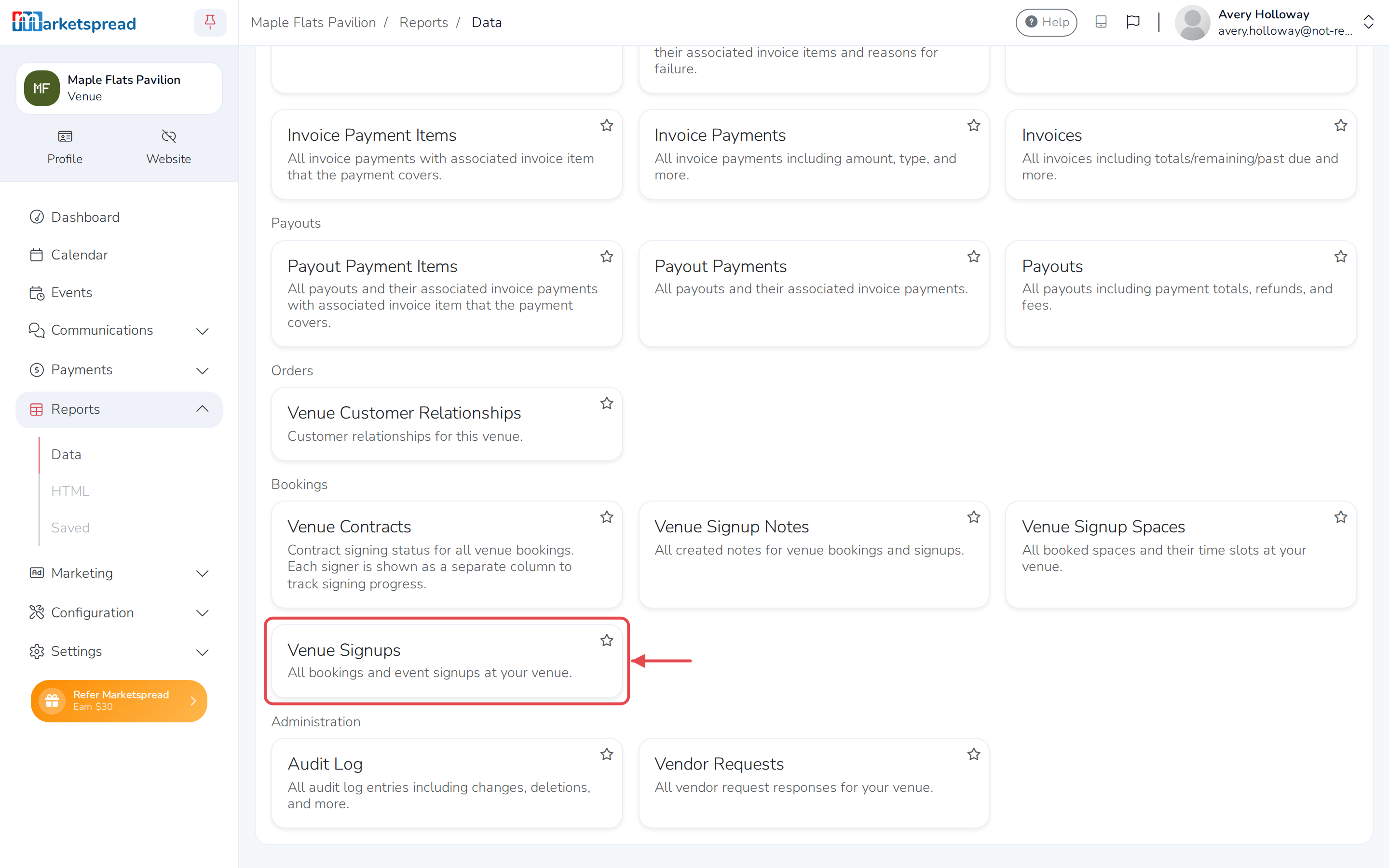This screenshot has width=1389, height=868.
Task: Click the Marketing ad icon
Action: 37,573
